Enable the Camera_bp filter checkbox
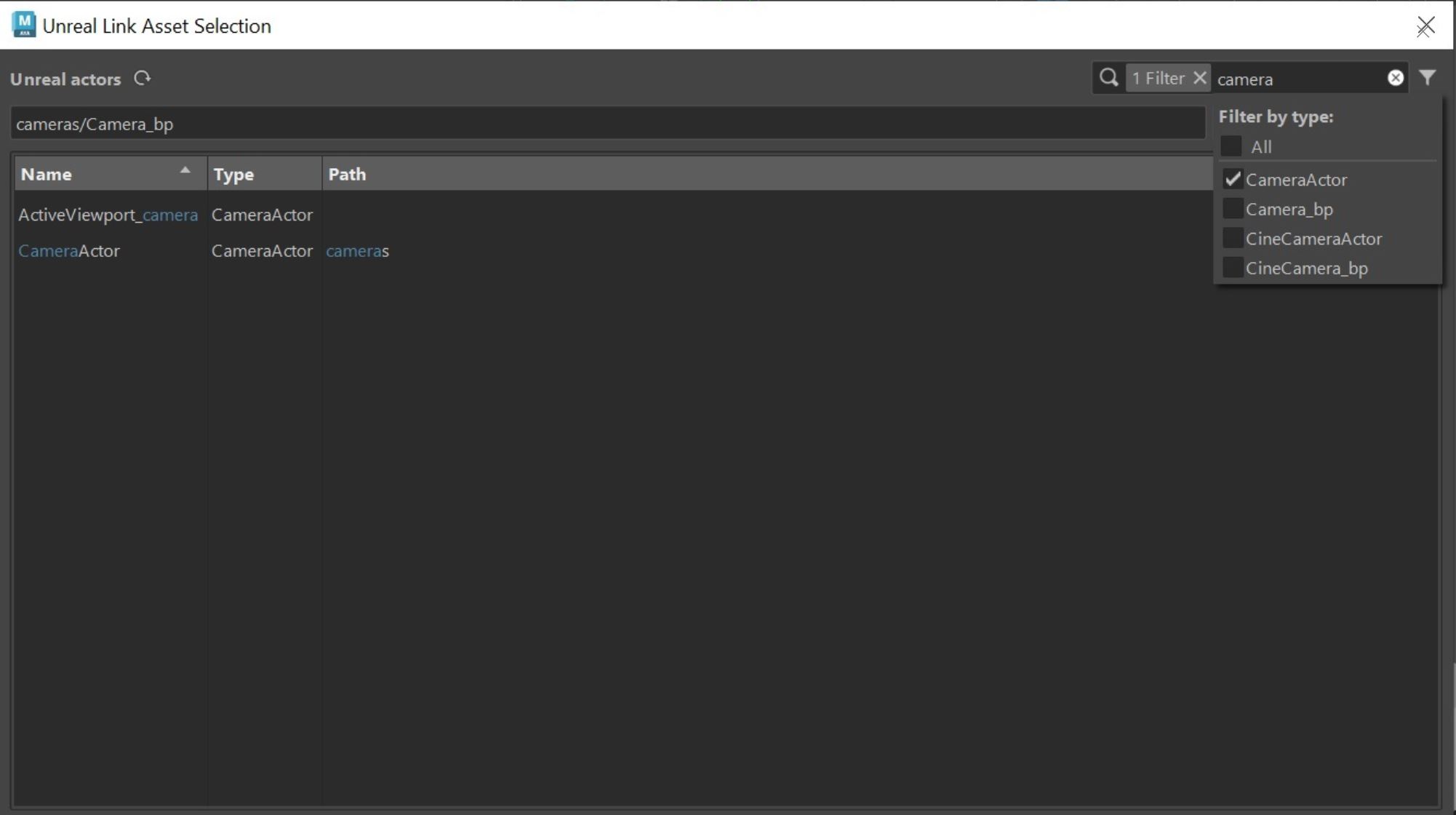Image resolution: width=1456 pixels, height=815 pixels. pyautogui.click(x=1233, y=209)
